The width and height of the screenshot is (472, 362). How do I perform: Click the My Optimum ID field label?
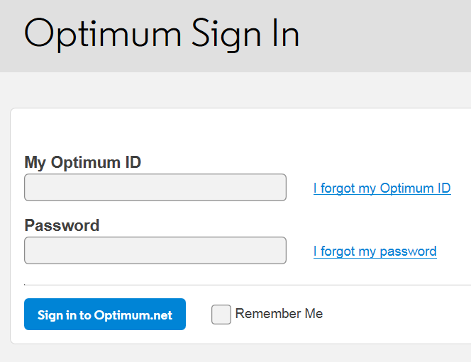point(83,163)
